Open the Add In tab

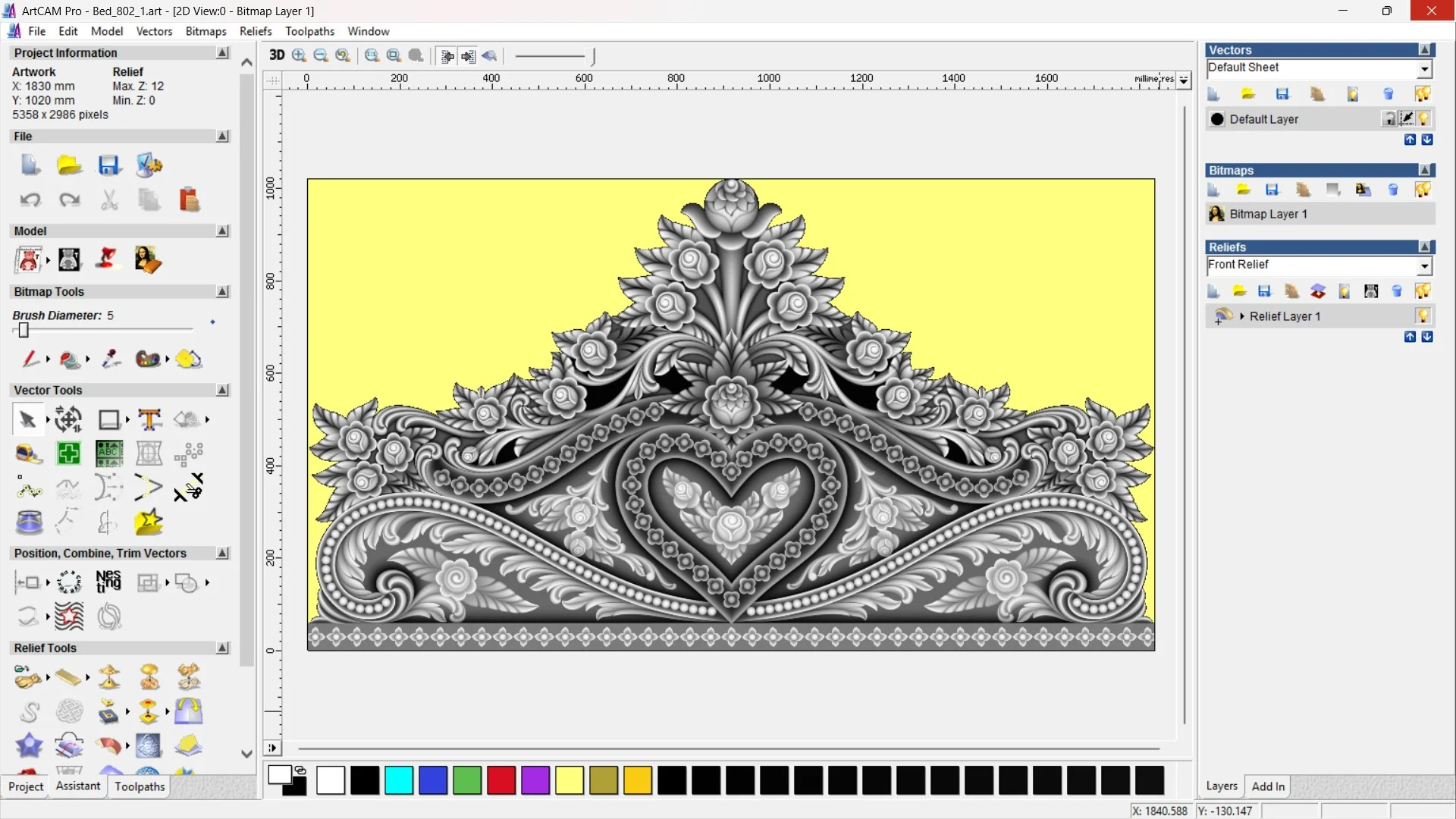point(1268,786)
